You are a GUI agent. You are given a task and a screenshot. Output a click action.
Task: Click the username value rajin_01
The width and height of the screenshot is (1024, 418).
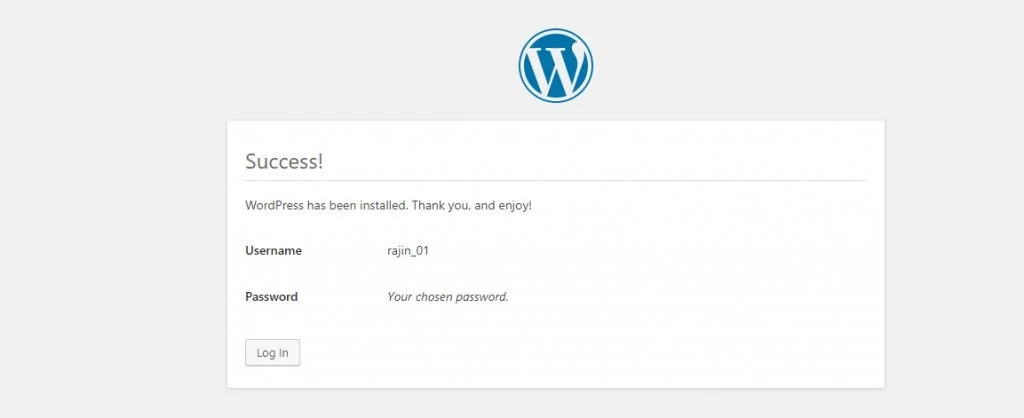pos(408,251)
